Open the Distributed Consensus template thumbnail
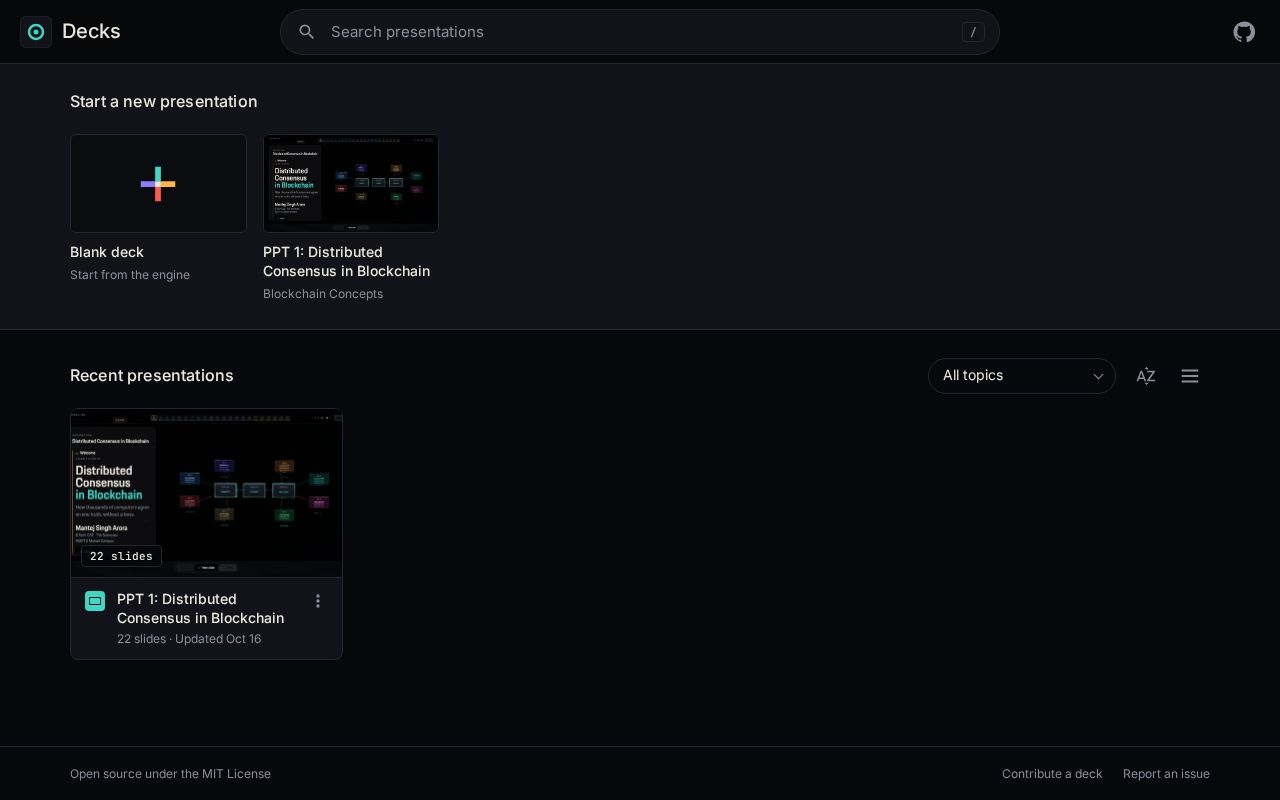1280x800 pixels. point(351,184)
